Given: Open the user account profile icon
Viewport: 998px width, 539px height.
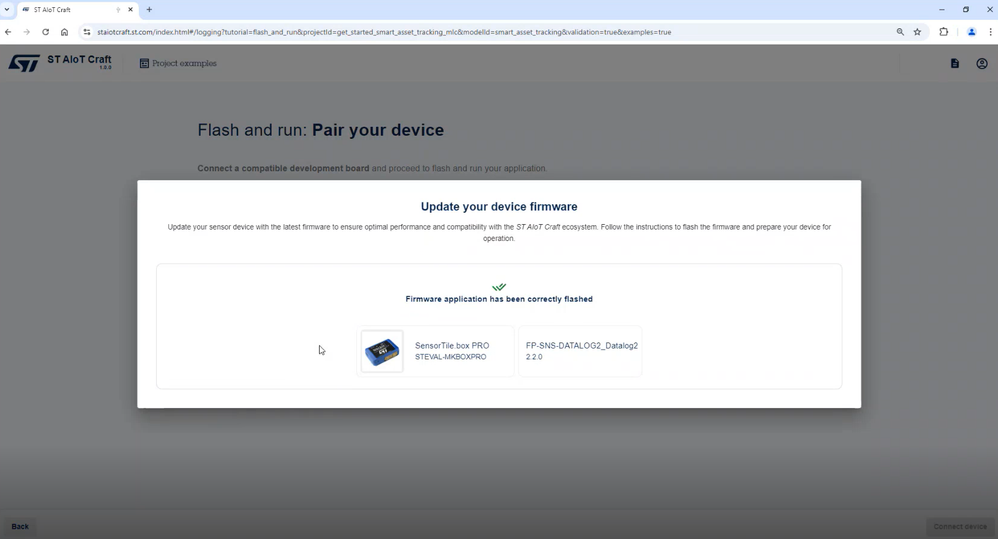Looking at the screenshot, I should point(982,64).
